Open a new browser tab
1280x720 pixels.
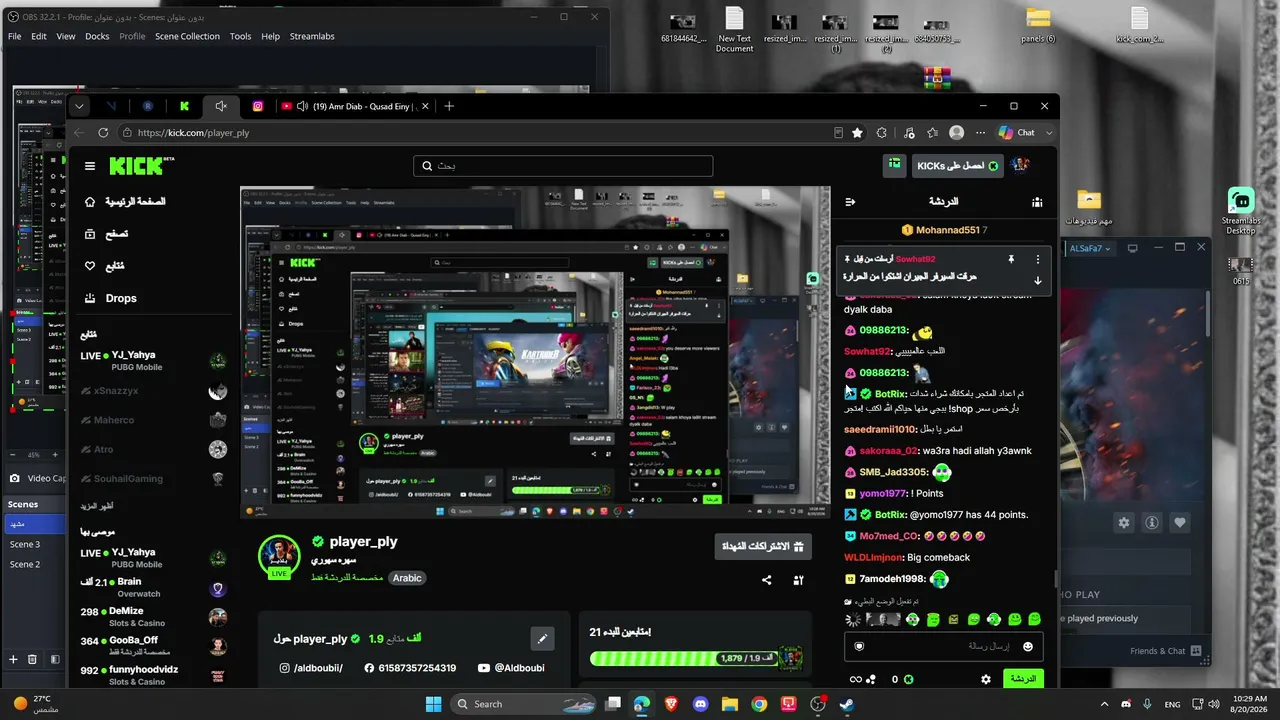pyautogui.click(x=449, y=106)
